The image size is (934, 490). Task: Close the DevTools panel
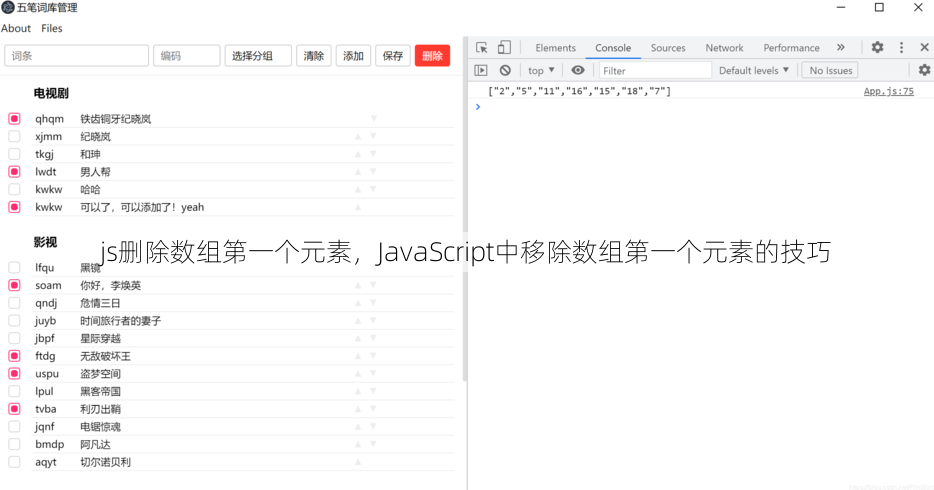[x=924, y=47]
